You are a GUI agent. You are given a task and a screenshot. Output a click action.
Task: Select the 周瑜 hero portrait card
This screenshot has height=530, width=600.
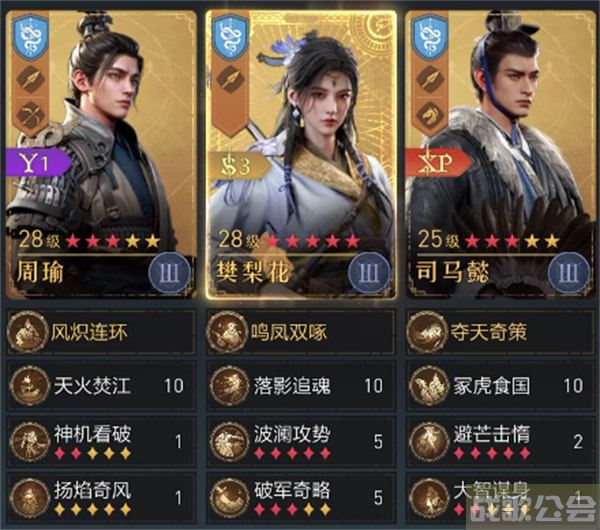click(101, 154)
